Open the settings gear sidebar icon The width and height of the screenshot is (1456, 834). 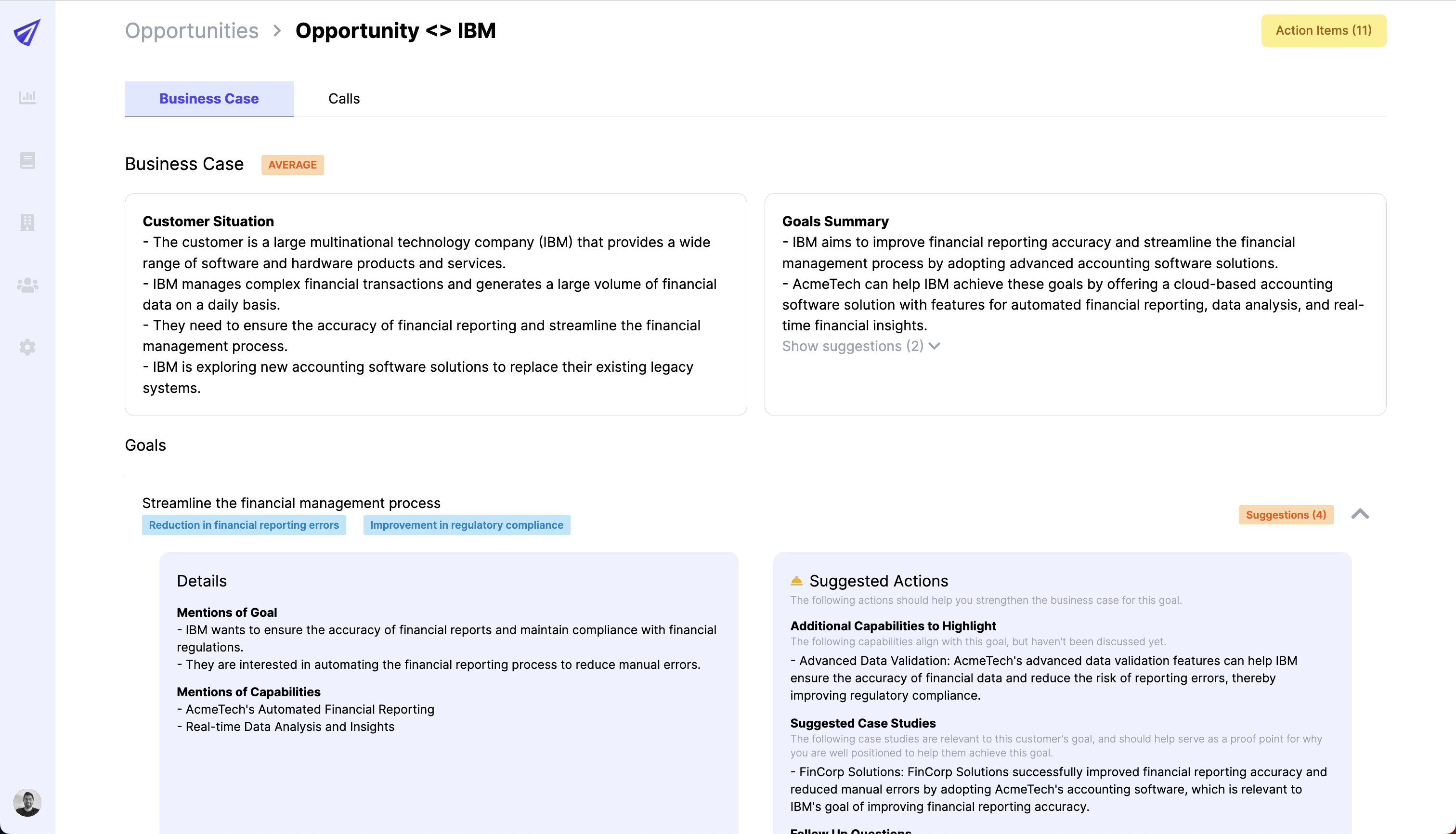[x=27, y=347]
